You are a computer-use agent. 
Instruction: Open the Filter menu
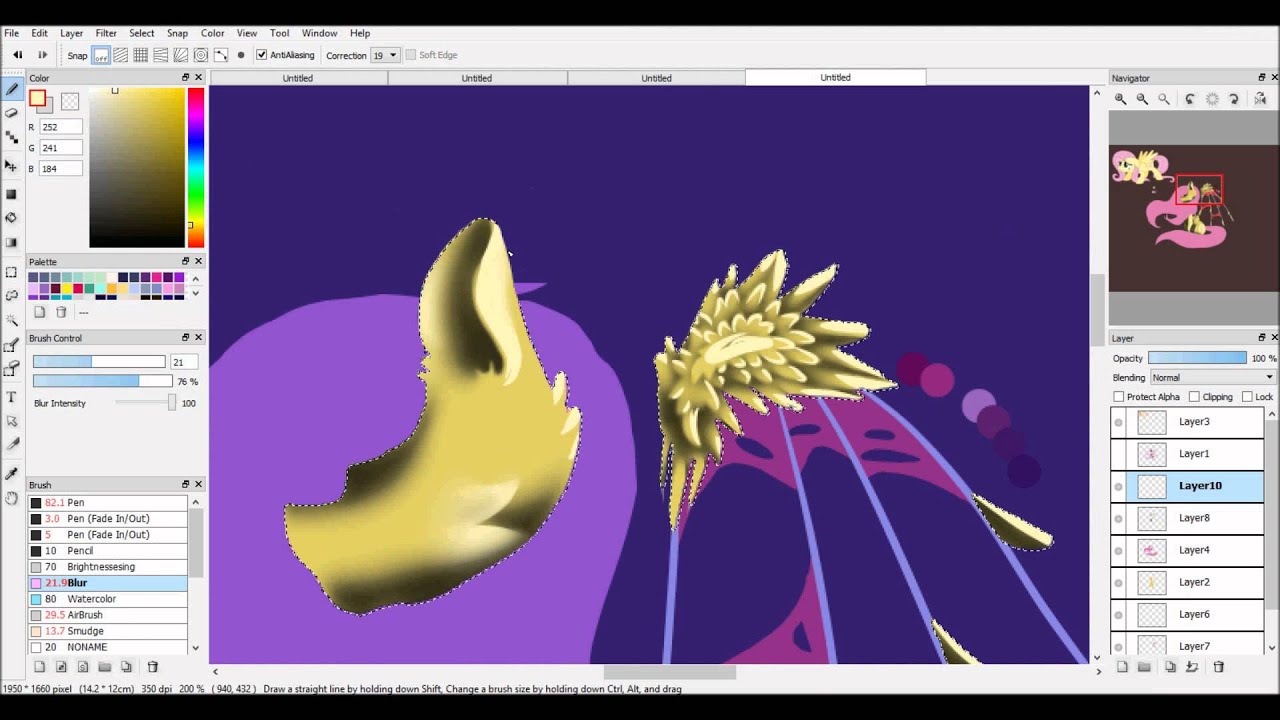106,33
